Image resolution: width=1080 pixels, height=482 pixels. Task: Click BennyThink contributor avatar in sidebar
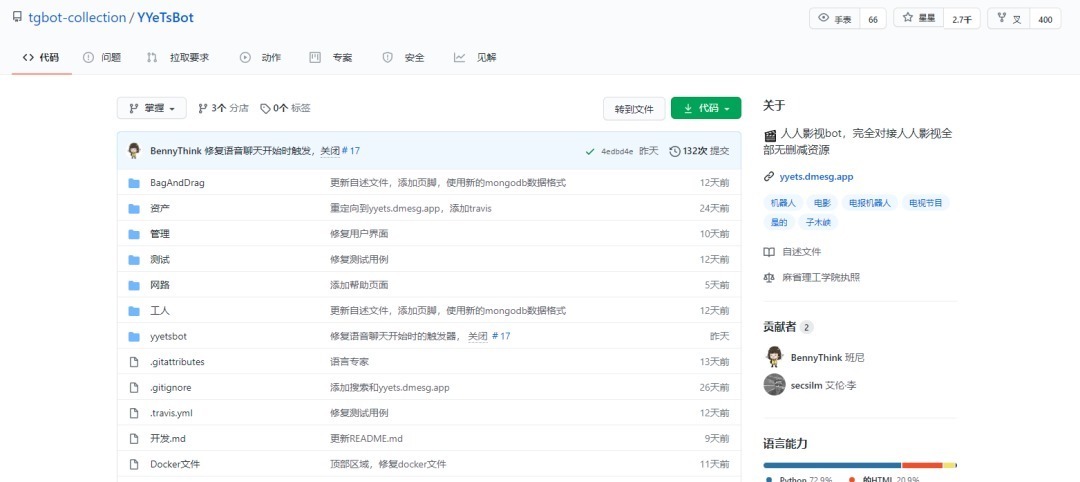(774, 357)
